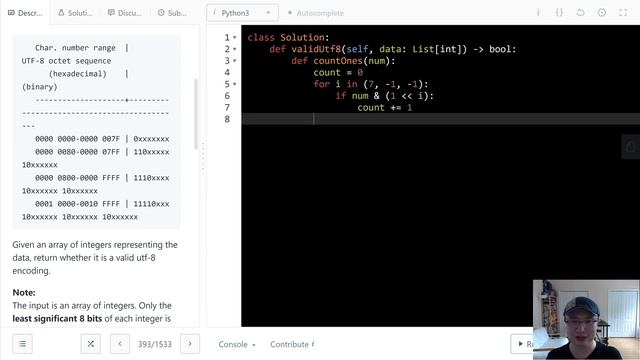
Task: Click '0000 0080-0000 07FF' table row
Action: point(102,152)
